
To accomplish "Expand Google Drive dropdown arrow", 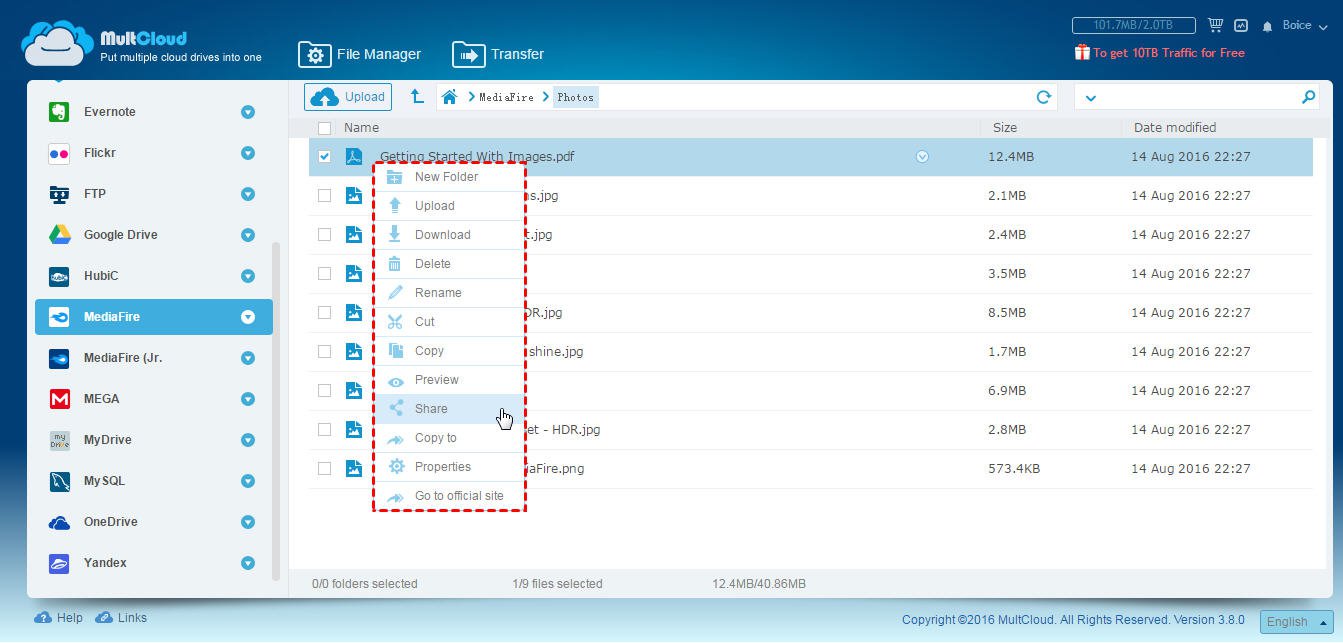I will tap(248, 235).
